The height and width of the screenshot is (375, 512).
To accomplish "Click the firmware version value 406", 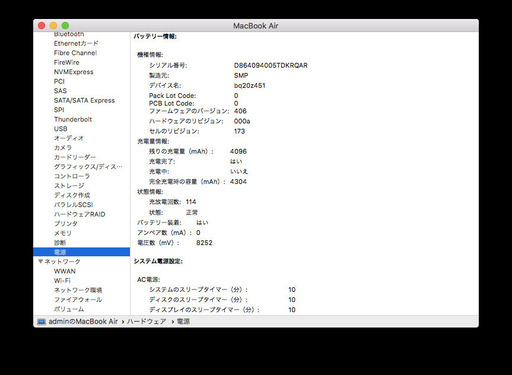I will 240,111.
